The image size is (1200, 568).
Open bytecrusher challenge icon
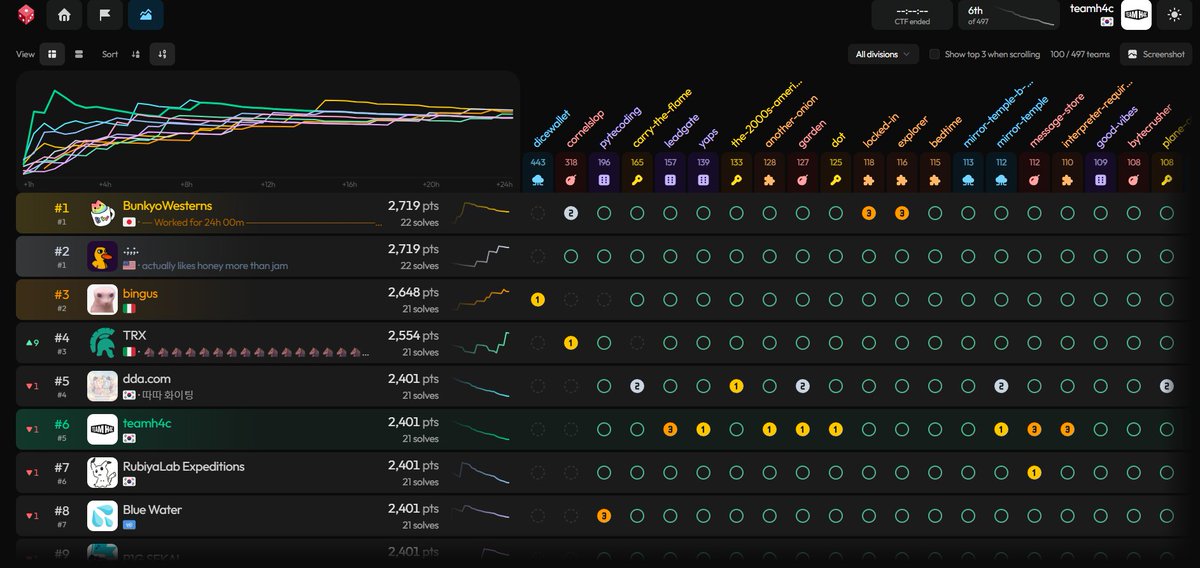(1133, 180)
